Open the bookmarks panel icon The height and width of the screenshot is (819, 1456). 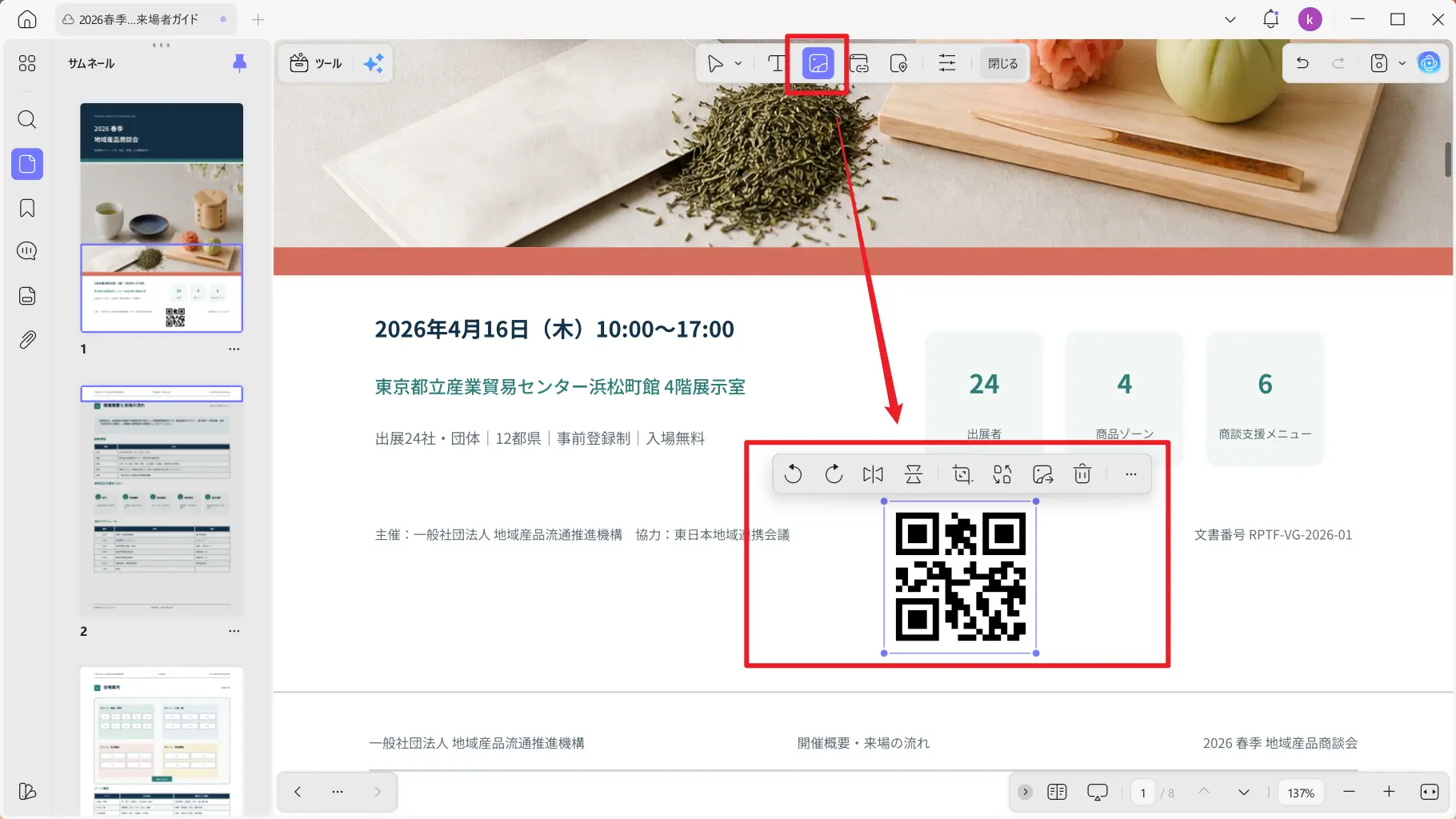pos(27,208)
